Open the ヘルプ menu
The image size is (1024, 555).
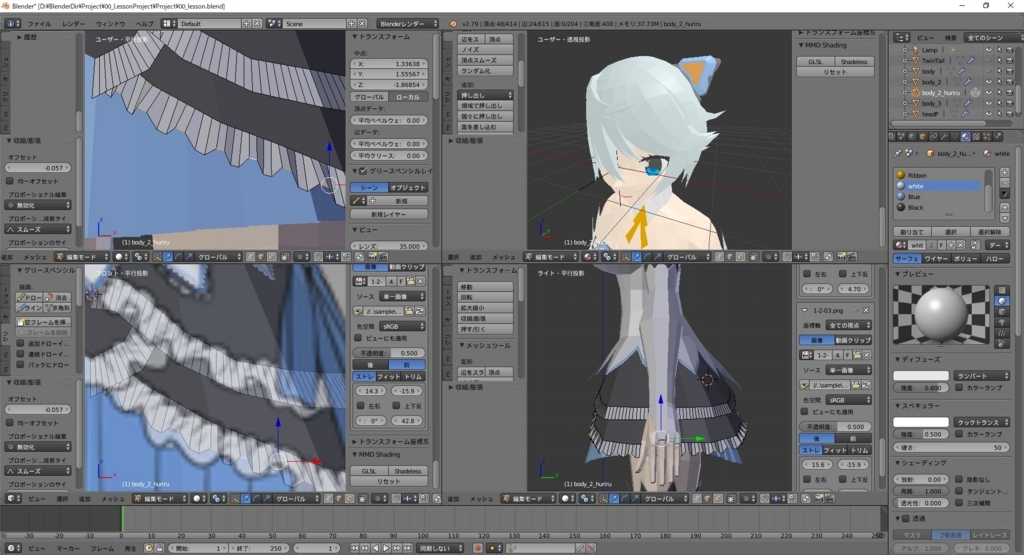[144, 24]
